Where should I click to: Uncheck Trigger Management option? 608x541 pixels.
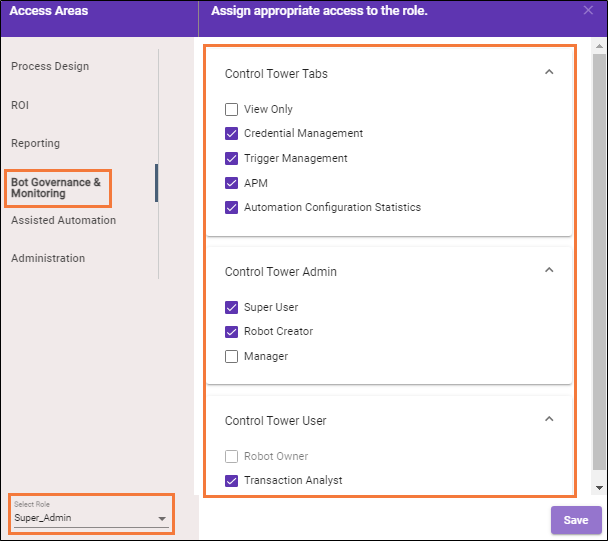[x=232, y=158]
